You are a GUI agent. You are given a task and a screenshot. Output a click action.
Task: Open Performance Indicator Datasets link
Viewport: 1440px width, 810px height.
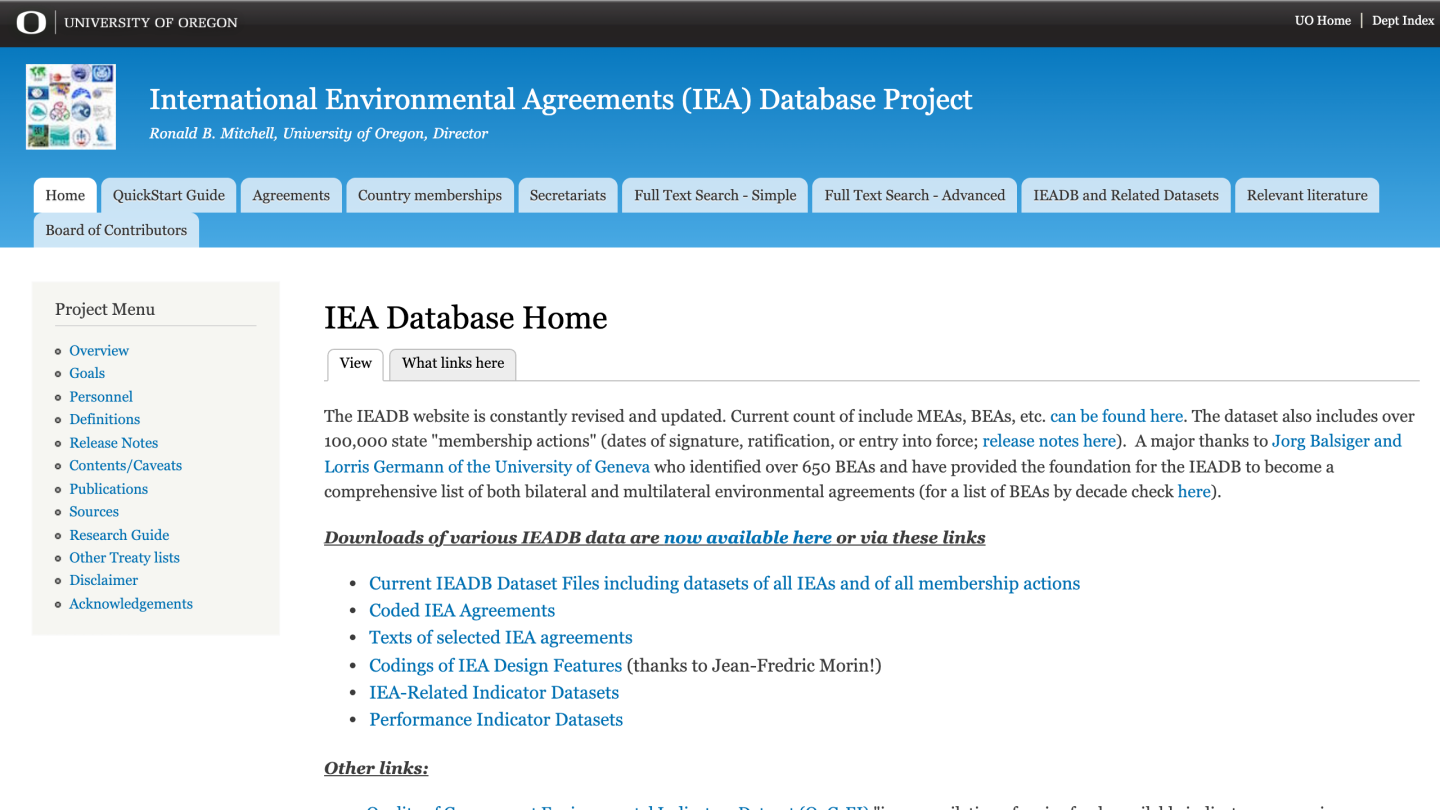(x=496, y=720)
